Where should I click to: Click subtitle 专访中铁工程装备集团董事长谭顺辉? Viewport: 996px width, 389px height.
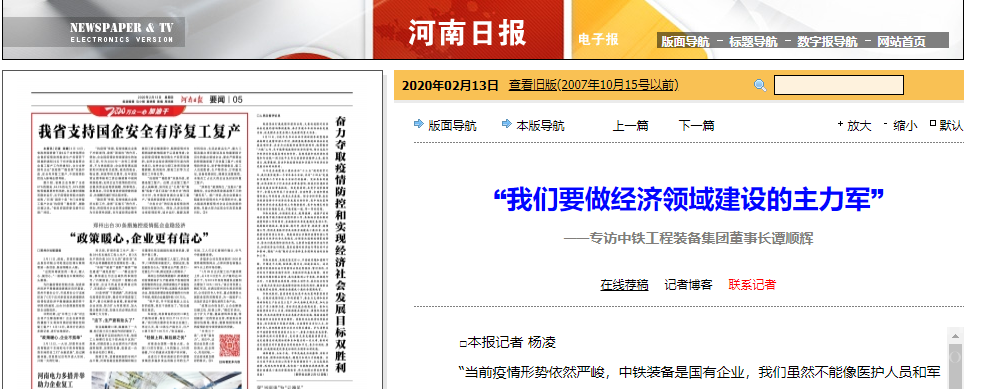pyautogui.click(x=689, y=238)
